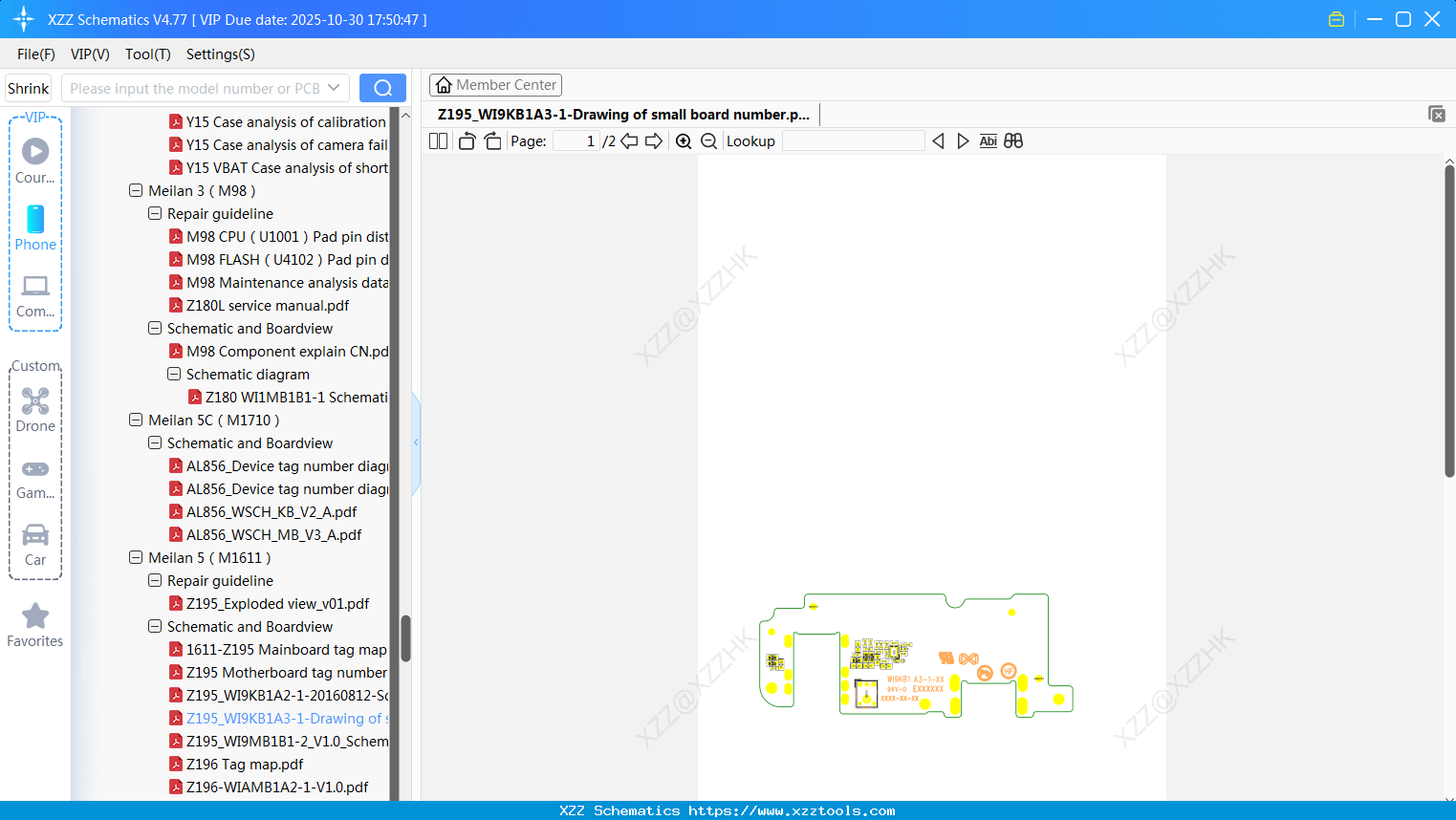The image size is (1456, 820).
Task: Rotate the PDF page counterclockwise
Action: (x=466, y=140)
